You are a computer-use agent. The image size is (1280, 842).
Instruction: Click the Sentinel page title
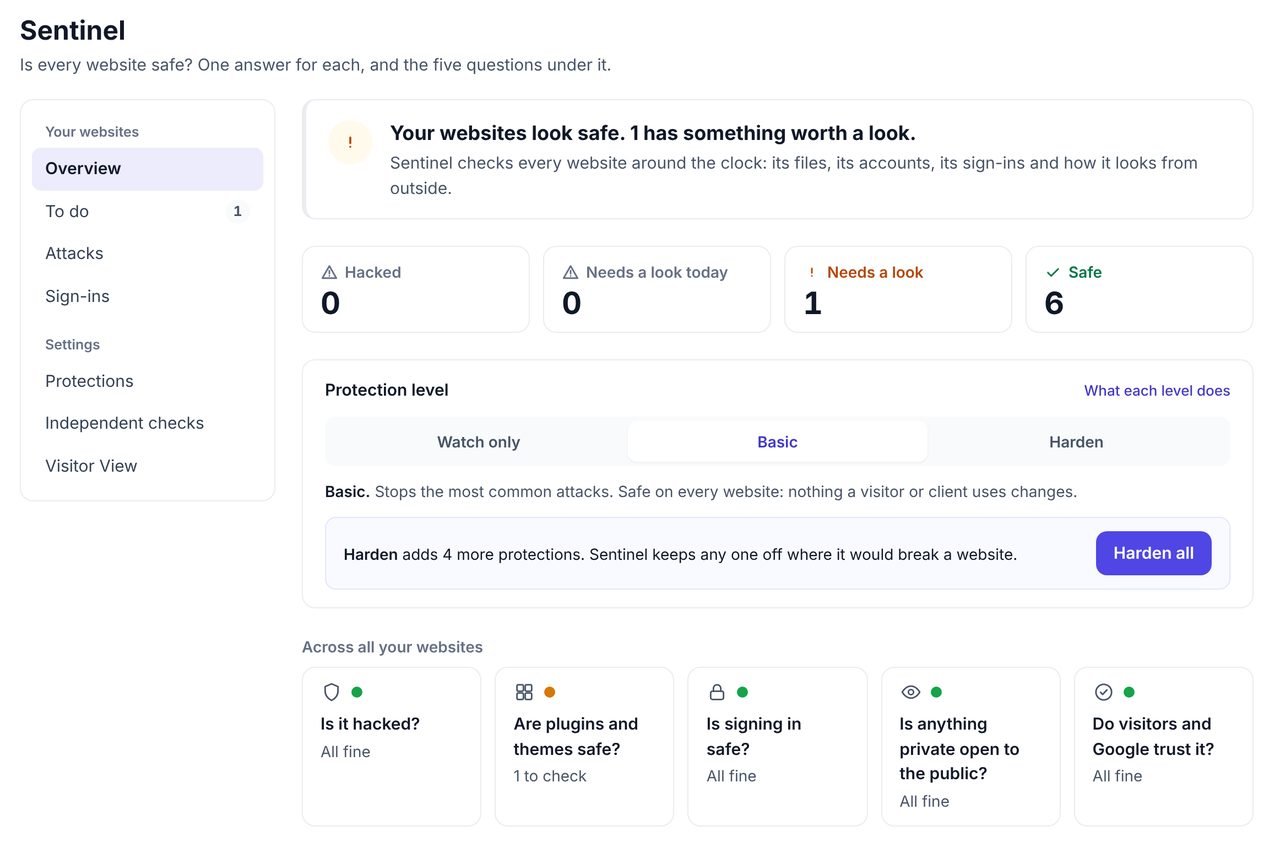click(73, 31)
